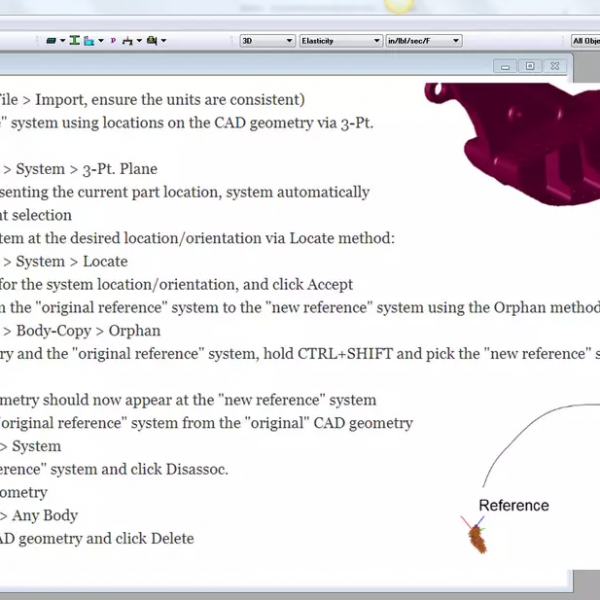Click the text "> System > Locate"
This screenshot has height=600, width=600.
[64, 262]
